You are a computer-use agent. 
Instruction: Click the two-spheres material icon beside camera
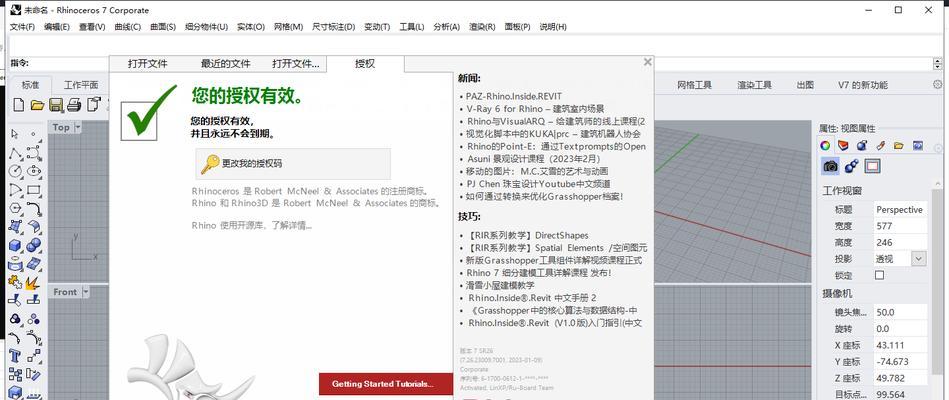point(852,166)
